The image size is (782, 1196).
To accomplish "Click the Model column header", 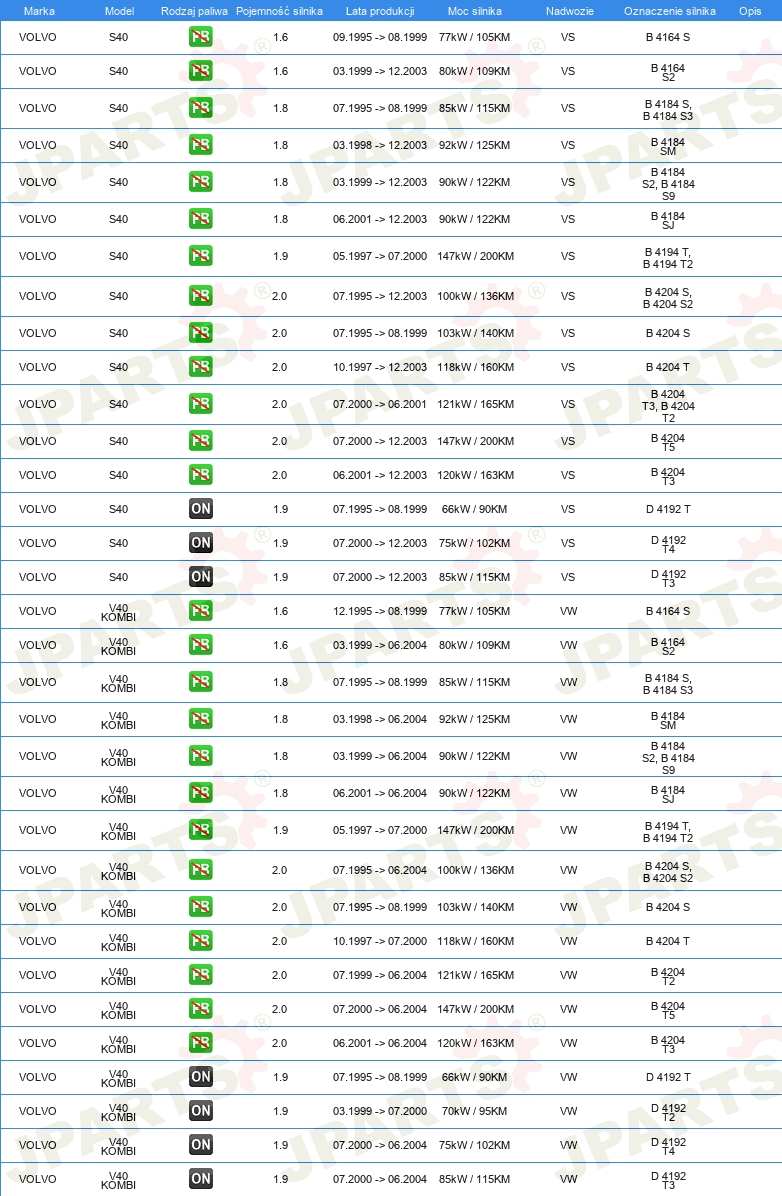I will (x=119, y=11).
